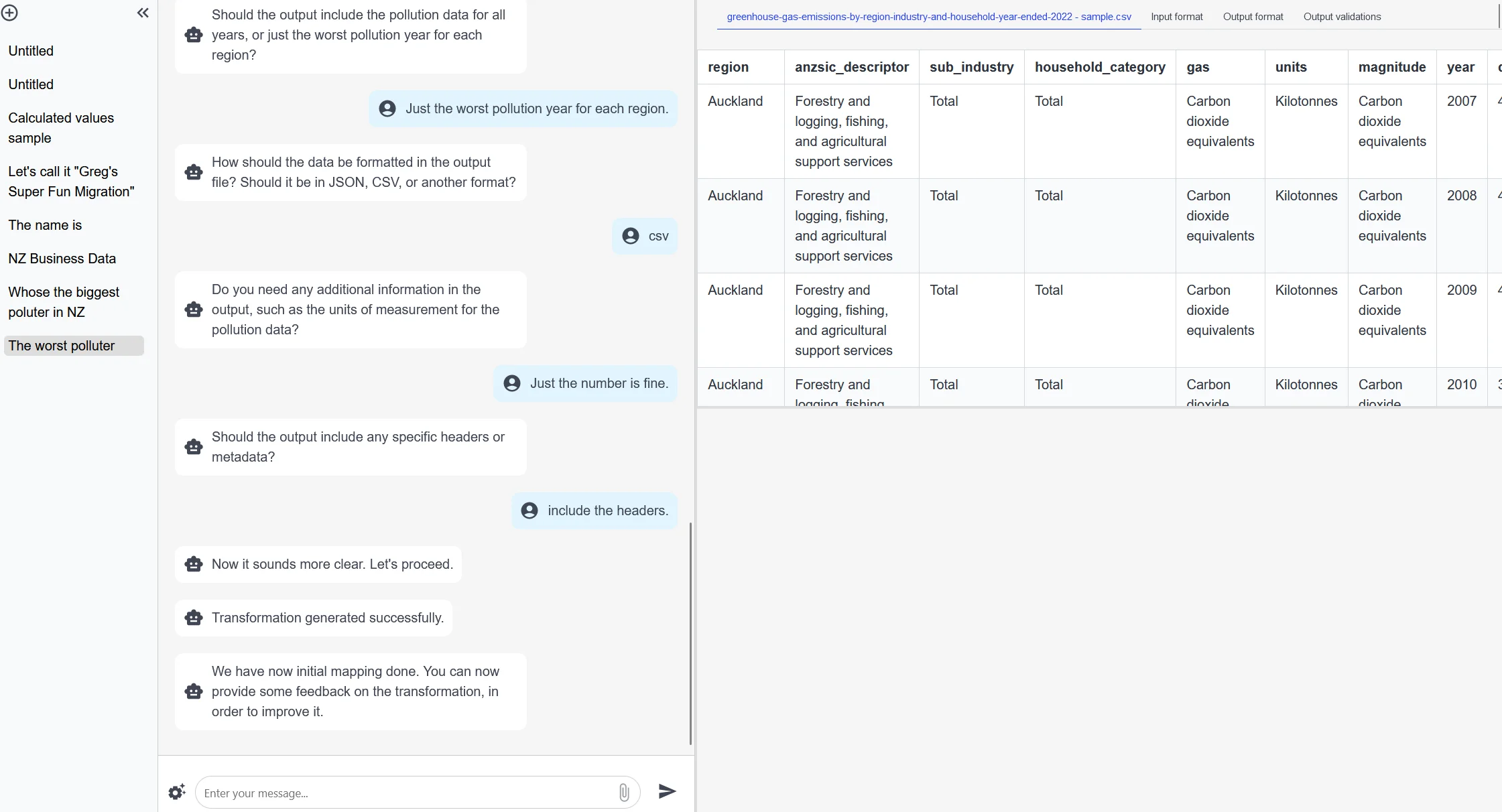
Task: Click the user avatar beside 'csv' message
Action: [631, 236]
